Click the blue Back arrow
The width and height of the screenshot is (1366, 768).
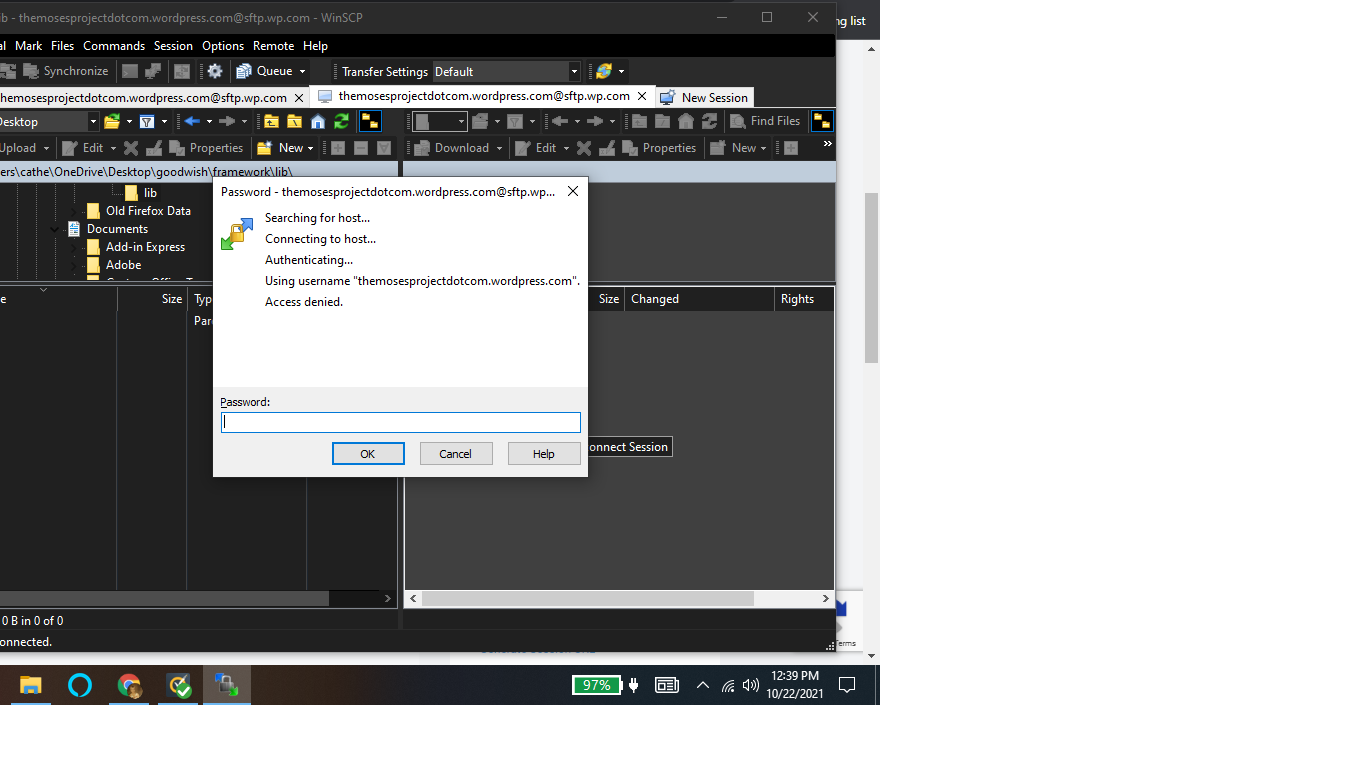pyautogui.click(x=192, y=121)
